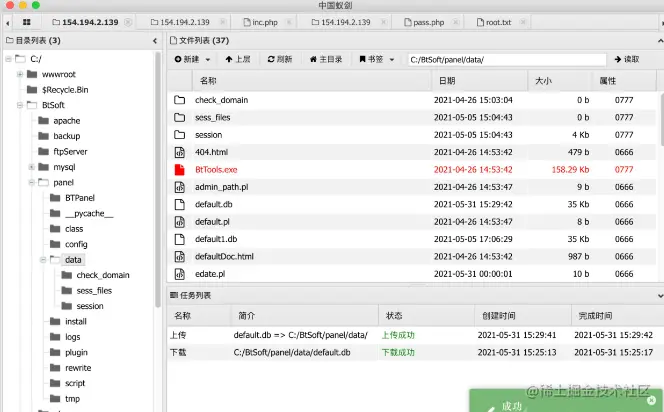Click 下载成功 status in task list
Viewport: 664px width, 412px height.
pyautogui.click(x=398, y=352)
